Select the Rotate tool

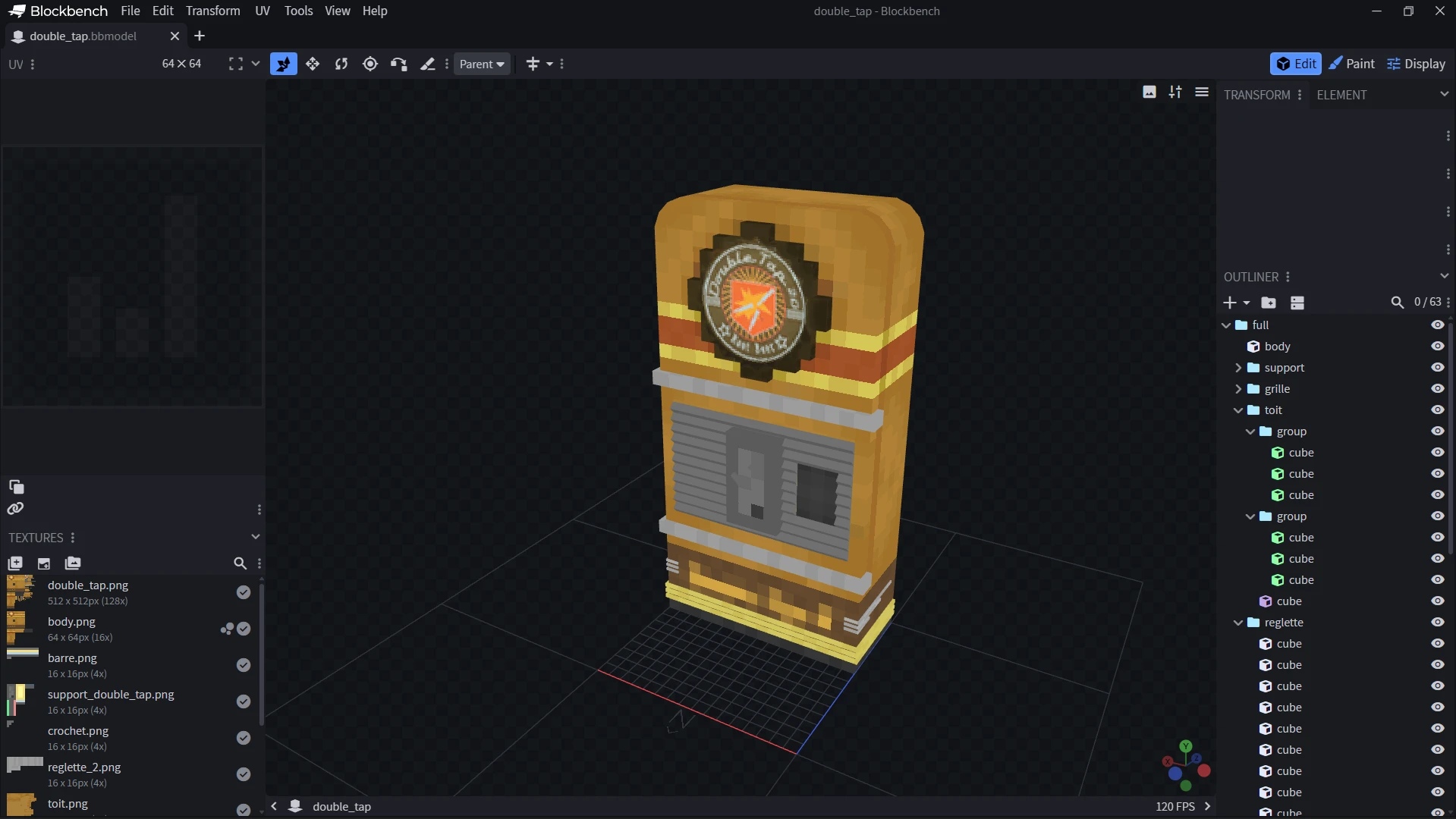click(341, 64)
